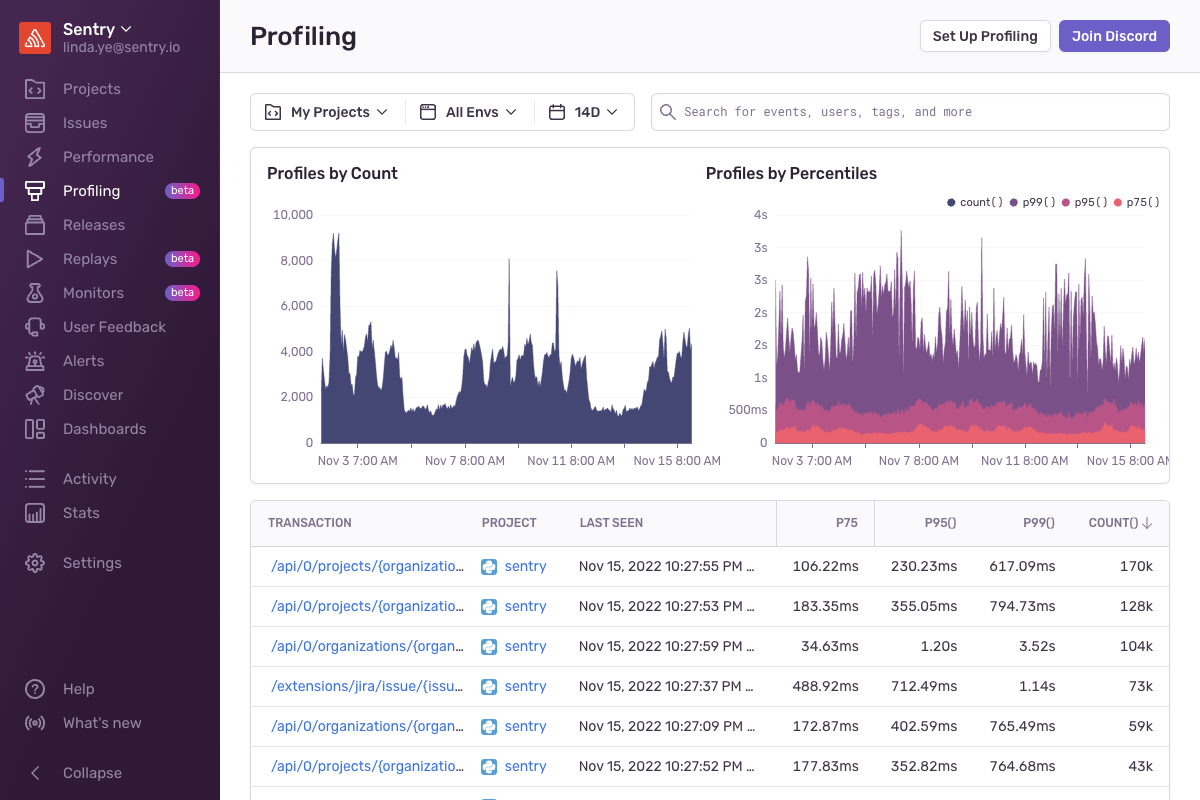1200x800 pixels.
Task: Click the Alerts siren icon
Action: 35,361
